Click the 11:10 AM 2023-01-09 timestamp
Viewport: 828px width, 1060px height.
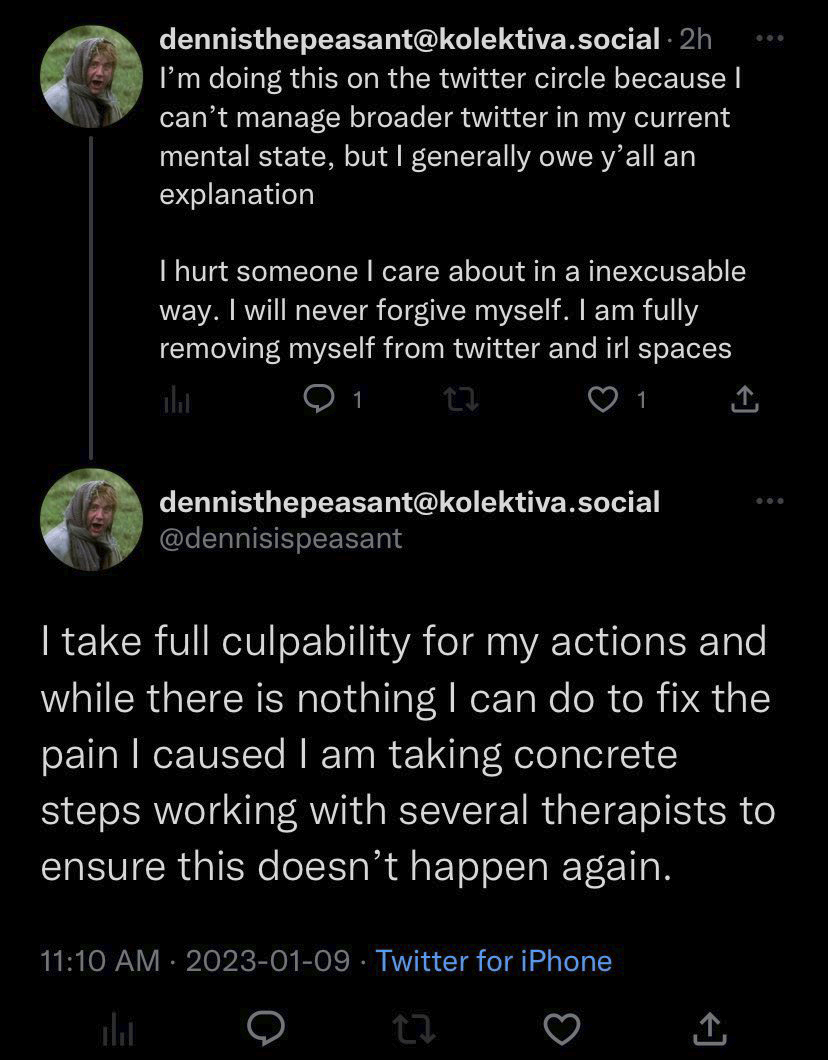pyautogui.click(x=195, y=961)
